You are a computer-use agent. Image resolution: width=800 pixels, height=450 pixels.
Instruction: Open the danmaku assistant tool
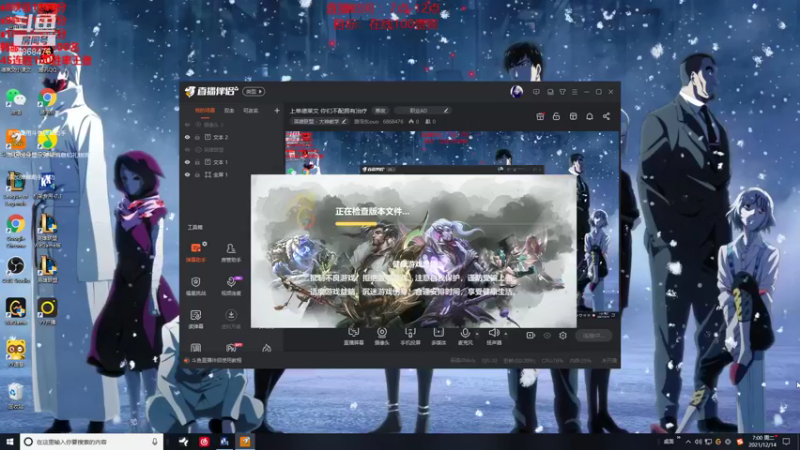tap(196, 252)
